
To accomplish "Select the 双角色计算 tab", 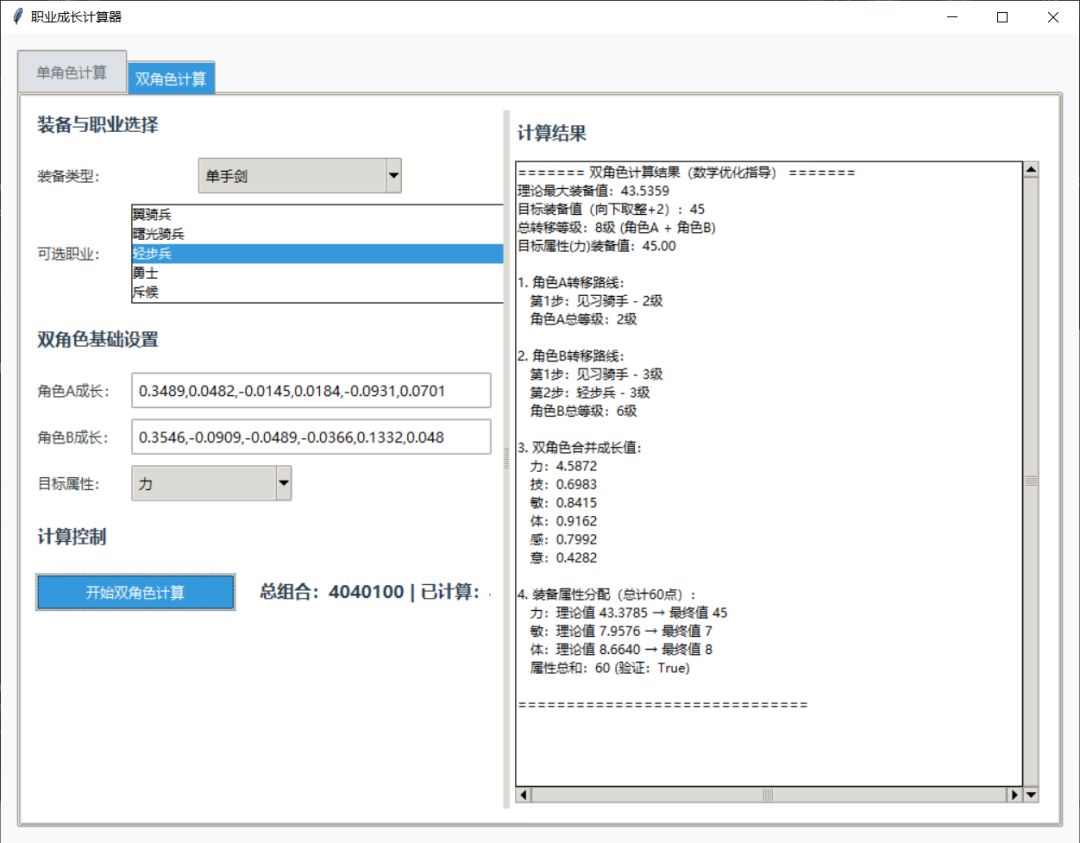I will tap(171, 78).
